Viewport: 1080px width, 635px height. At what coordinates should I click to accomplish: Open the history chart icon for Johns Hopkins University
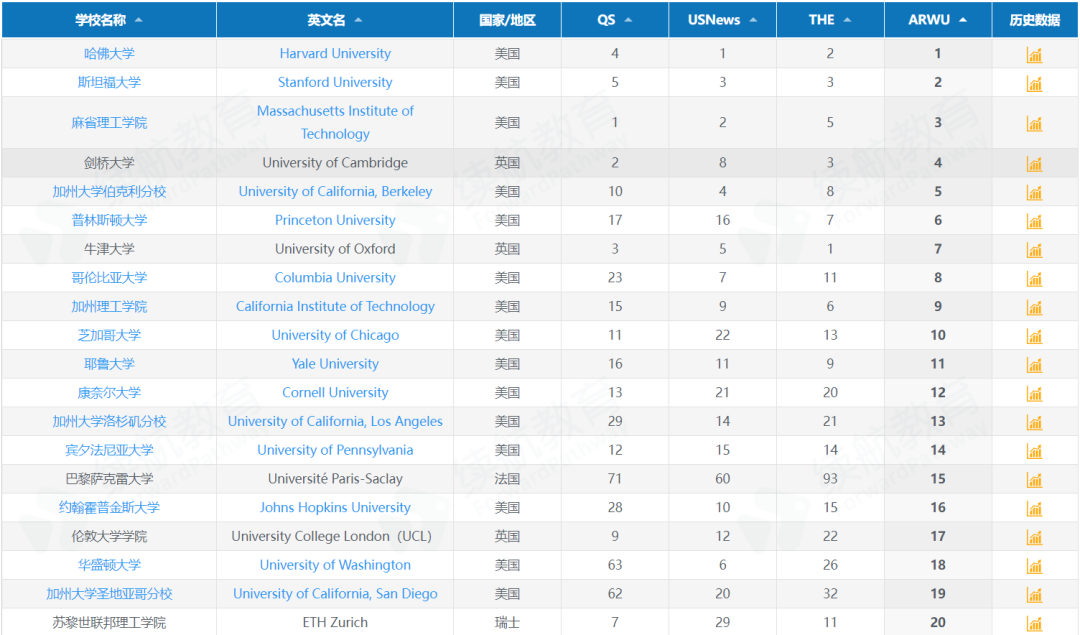click(1035, 509)
